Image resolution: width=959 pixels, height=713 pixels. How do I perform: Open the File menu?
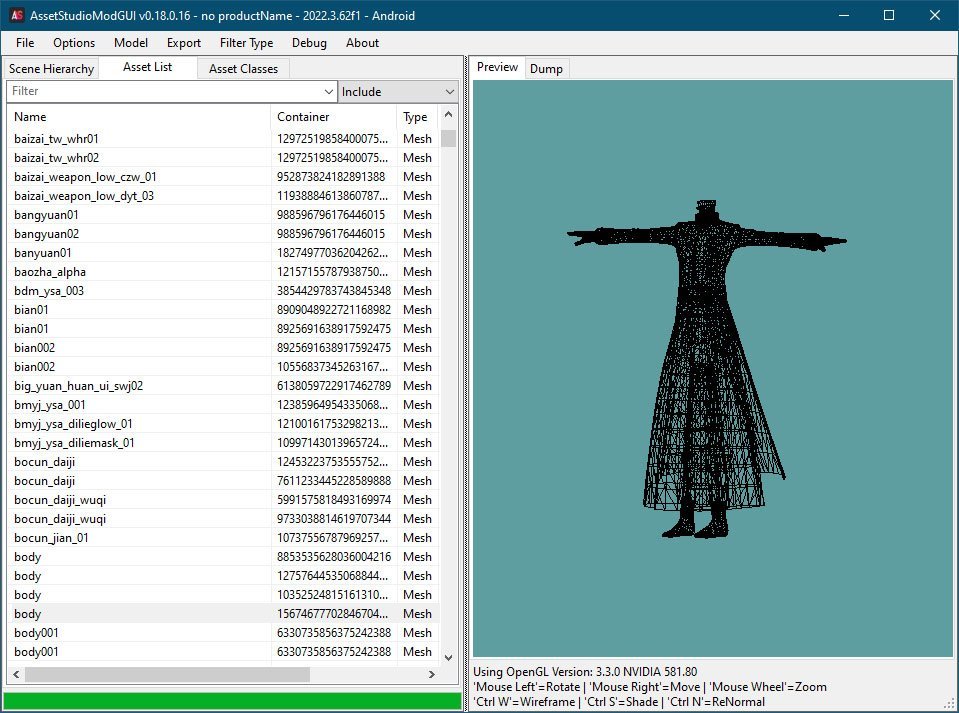[25, 43]
